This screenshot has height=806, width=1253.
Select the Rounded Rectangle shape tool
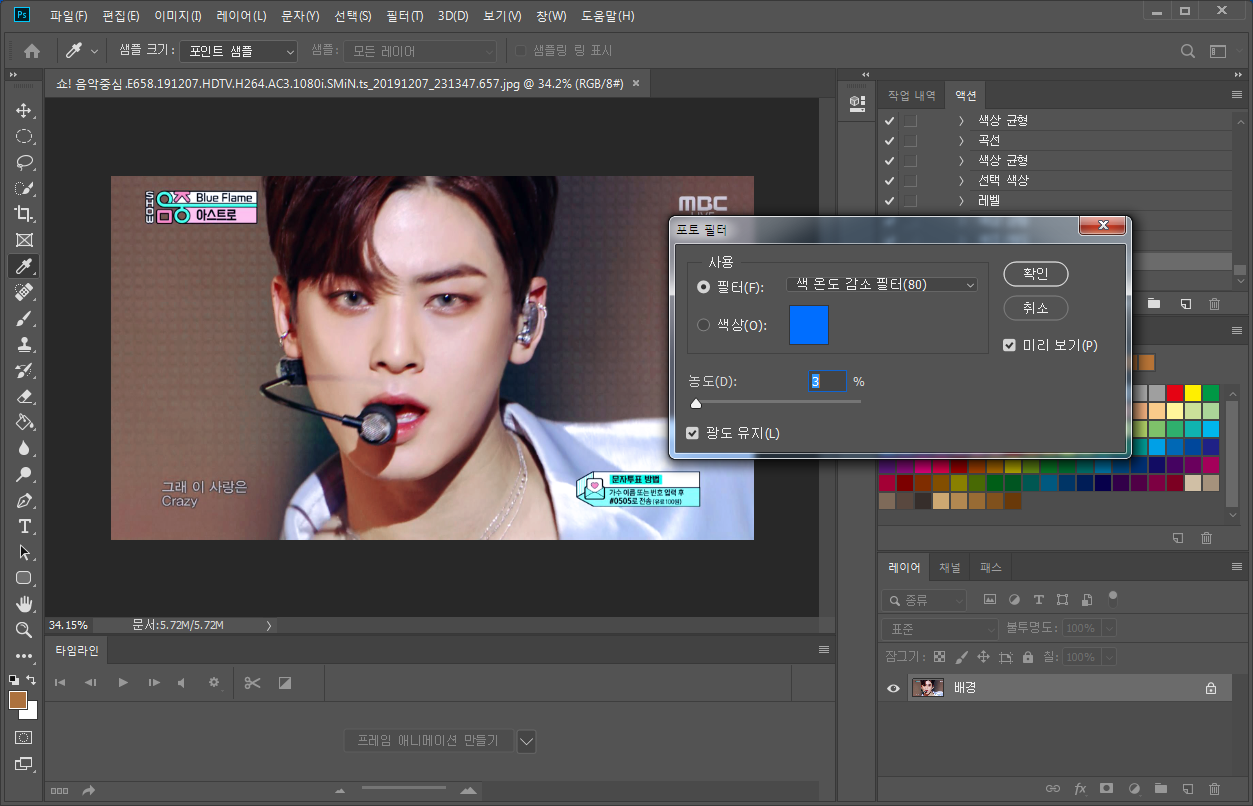(24, 578)
